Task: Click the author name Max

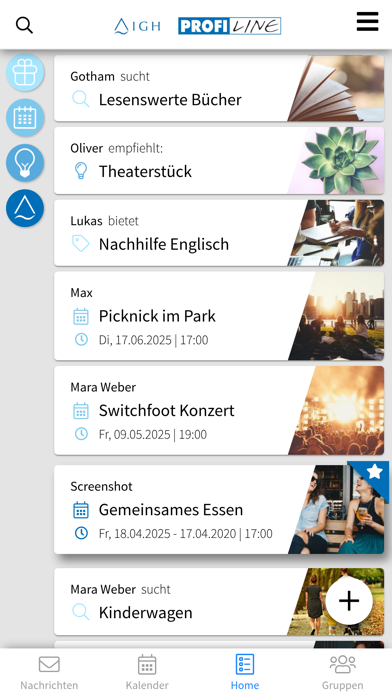Action: [x=82, y=293]
